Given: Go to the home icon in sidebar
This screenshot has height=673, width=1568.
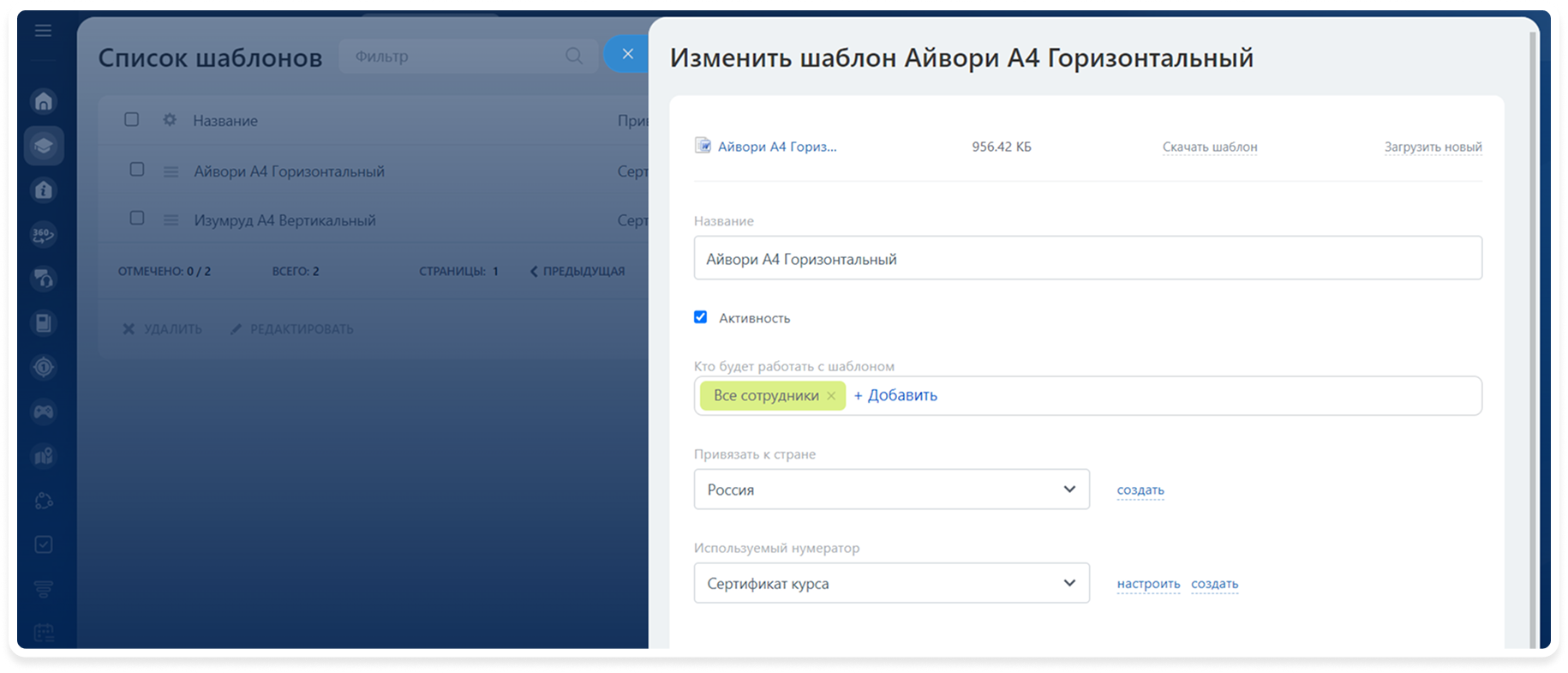Looking at the screenshot, I should click(x=44, y=101).
